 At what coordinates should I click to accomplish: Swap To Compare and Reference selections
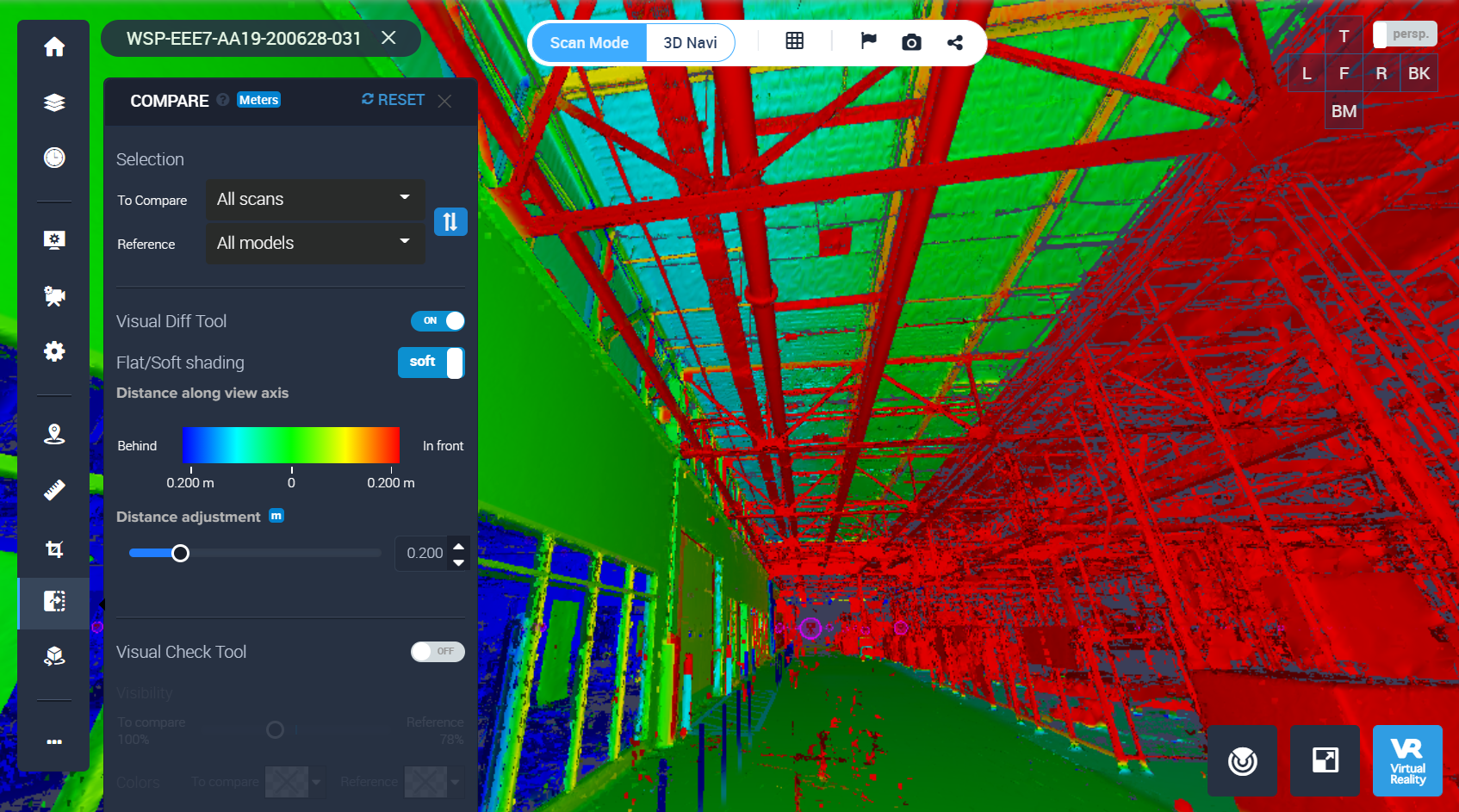[x=450, y=222]
